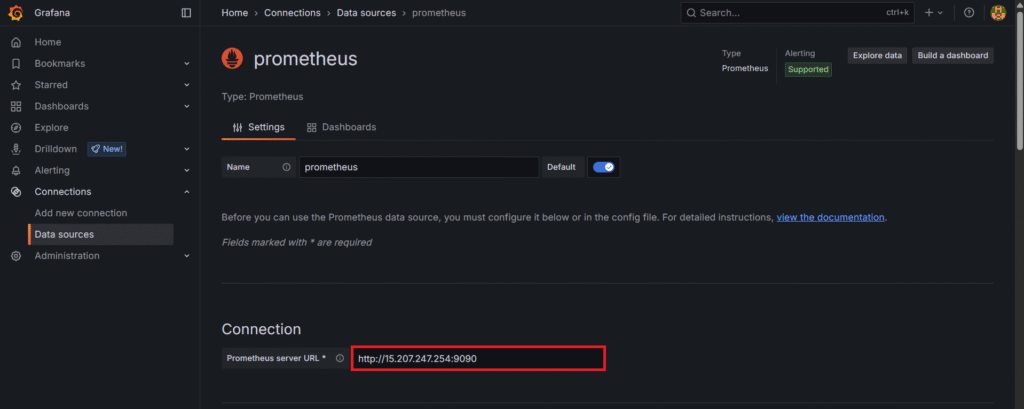
Task: Click the Type: Prometheus text
Action: (263, 97)
